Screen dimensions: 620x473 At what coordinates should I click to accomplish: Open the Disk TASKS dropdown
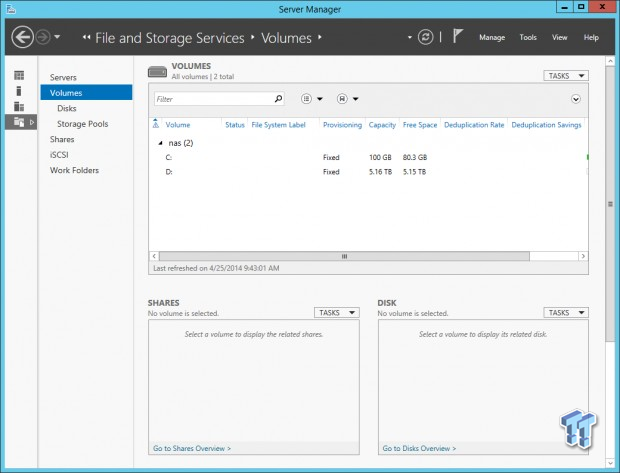coord(566,312)
